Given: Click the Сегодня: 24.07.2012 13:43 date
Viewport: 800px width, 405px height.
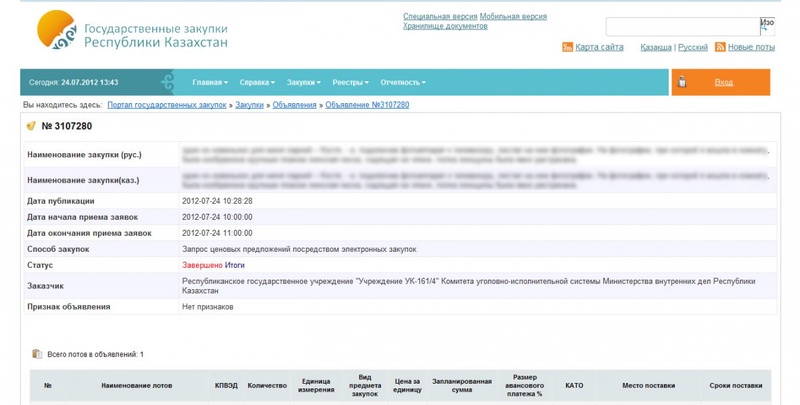Looking at the screenshot, I should pos(73,82).
